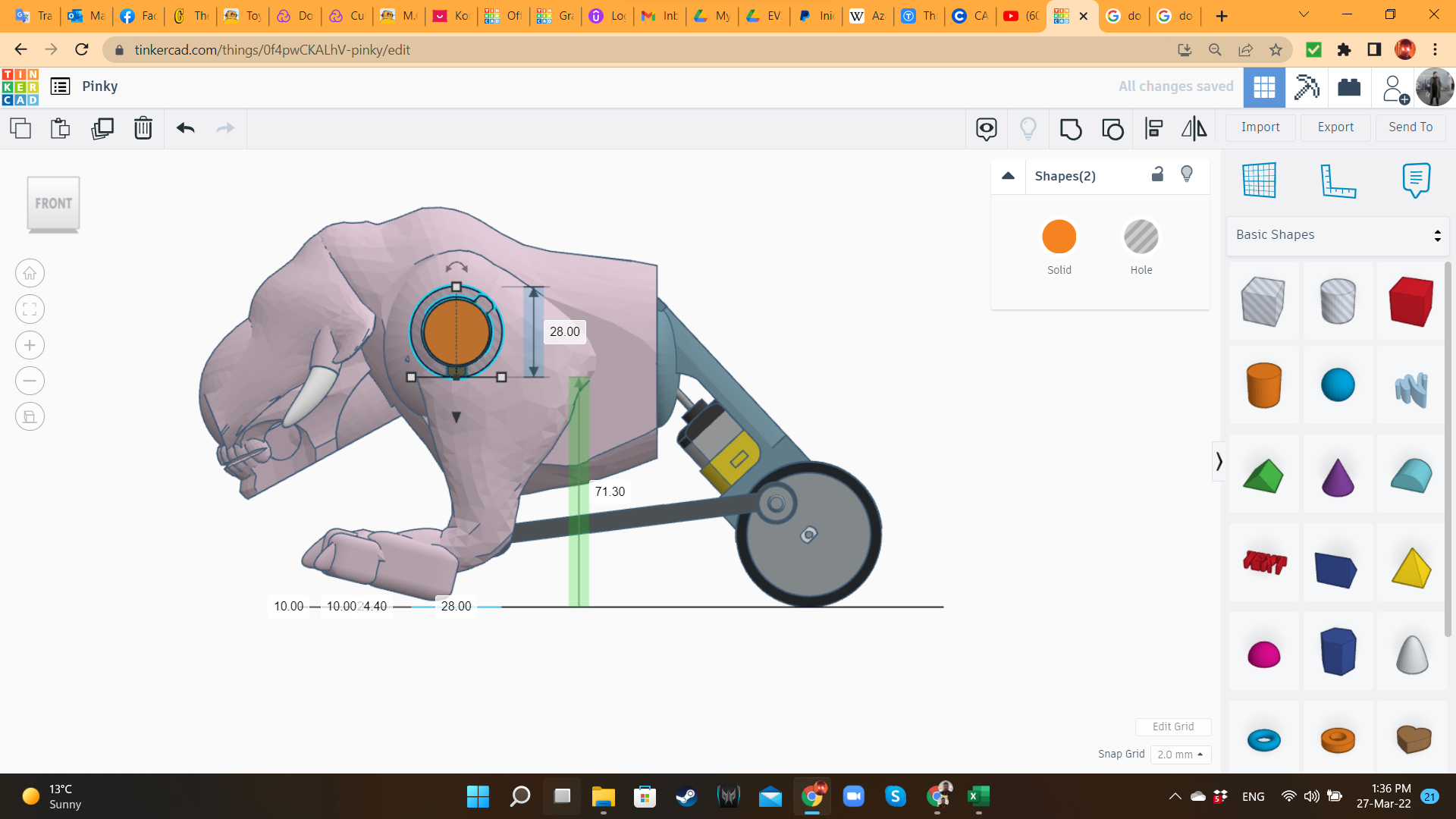This screenshot has width=1456, height=819.
Task: Click the Duplicate and repeat icon
Action: pos(102,128)
